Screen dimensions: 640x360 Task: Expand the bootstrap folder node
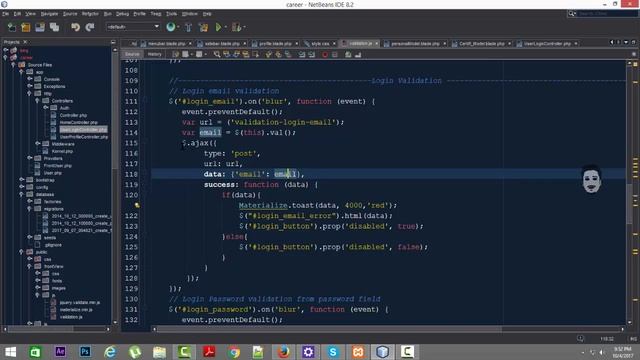(x=22, y=180)
